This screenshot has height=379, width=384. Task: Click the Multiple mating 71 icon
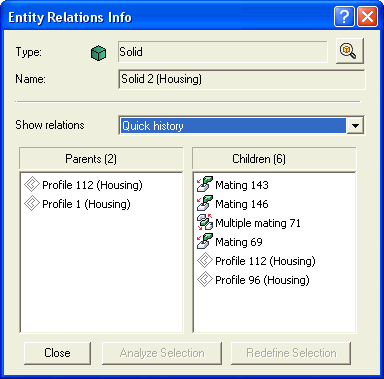coord(205,222)
